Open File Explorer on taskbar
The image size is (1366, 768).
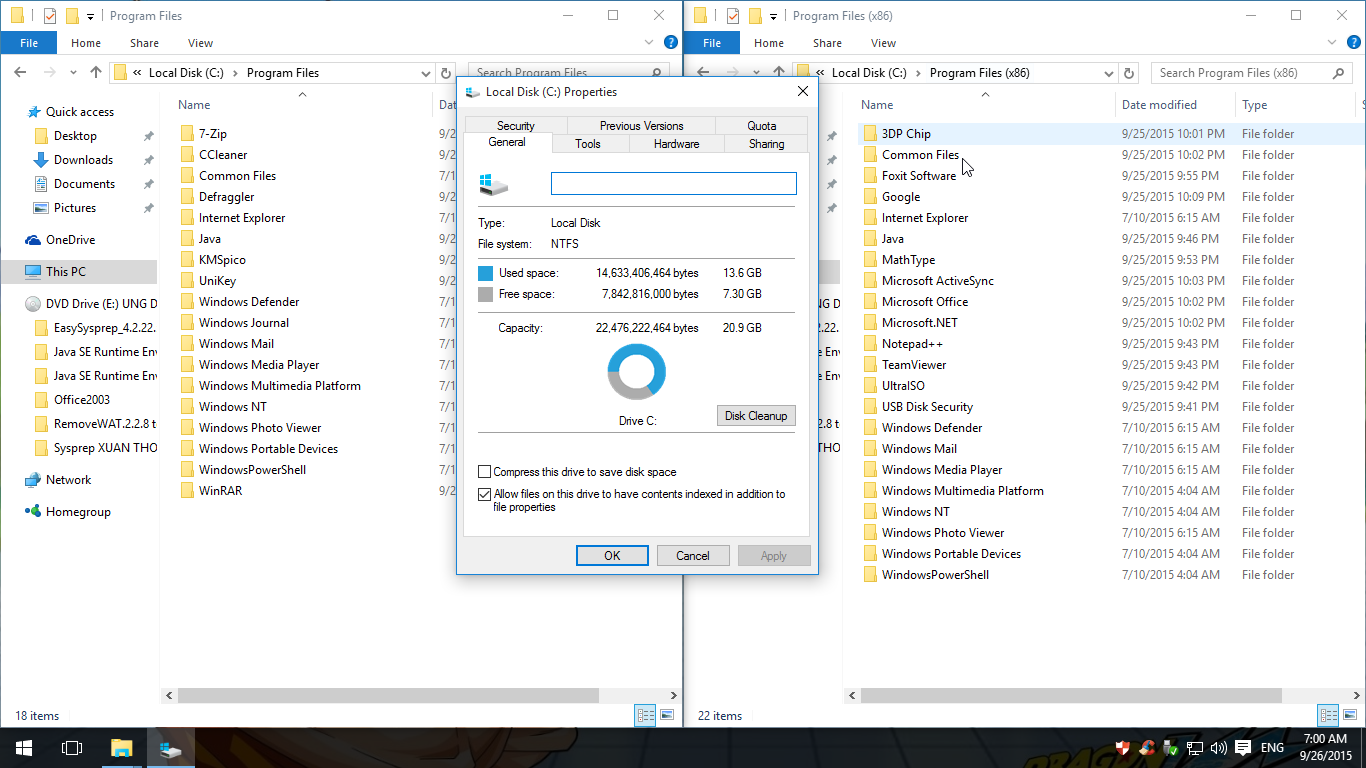click(121, 747)
